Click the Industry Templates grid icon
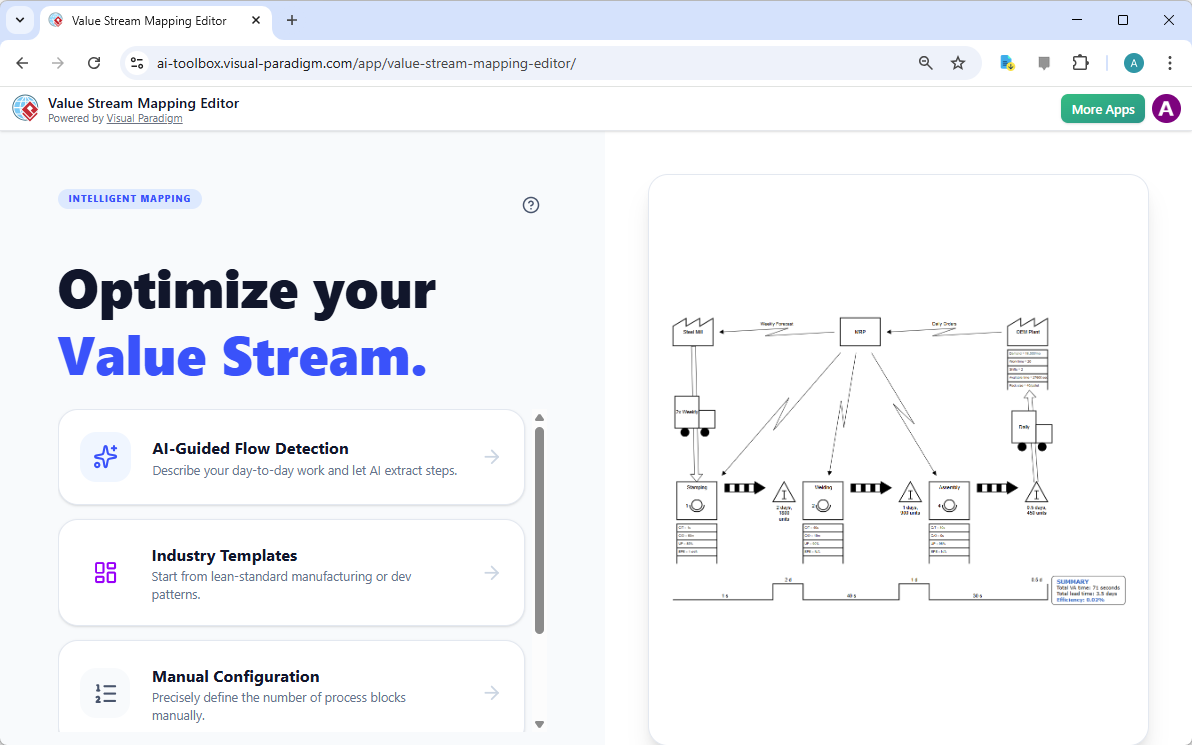1192x745 pixels. click(105, 572)
